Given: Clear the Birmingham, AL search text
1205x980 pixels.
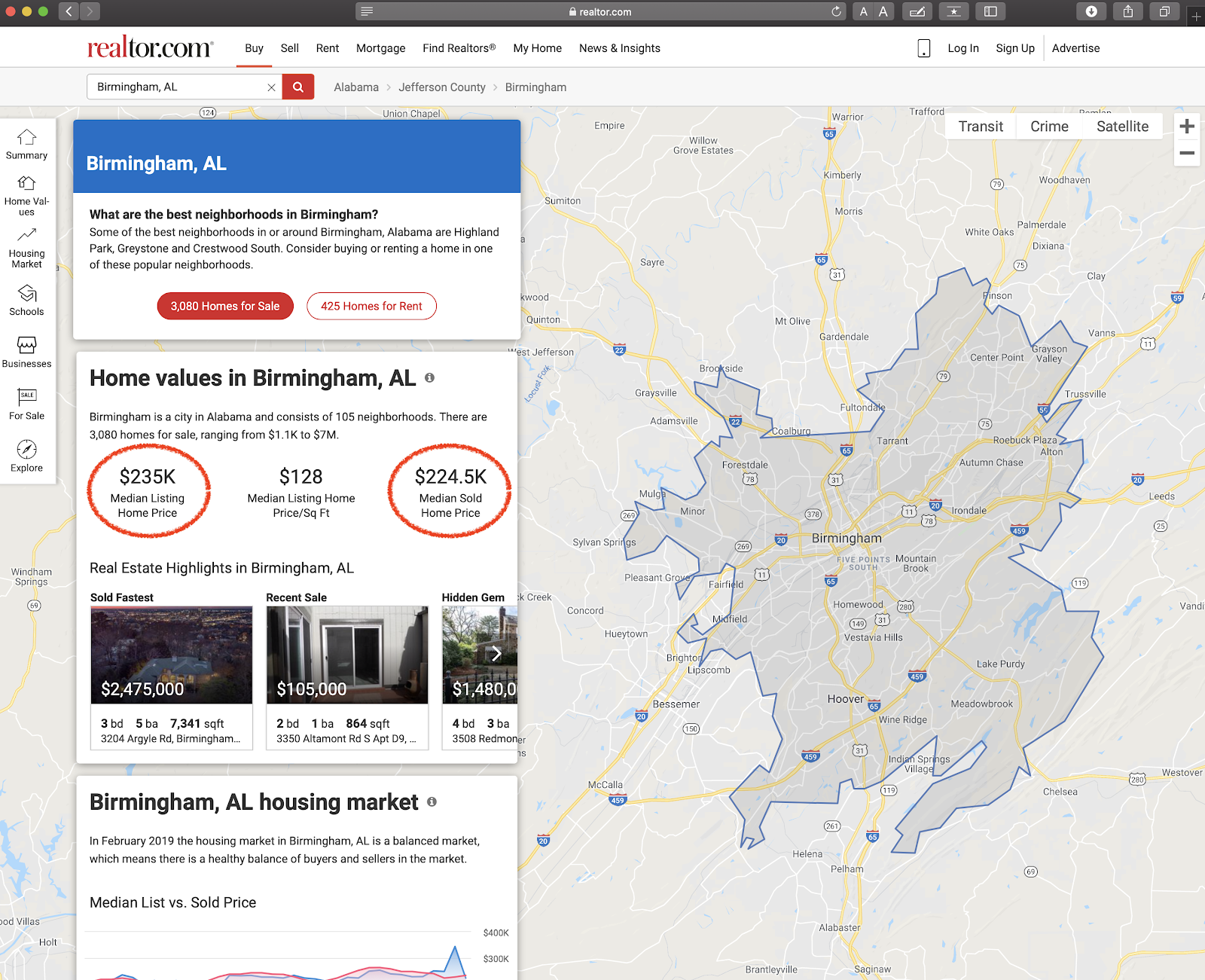Looking at the screenshot, I should pos(271,87).
